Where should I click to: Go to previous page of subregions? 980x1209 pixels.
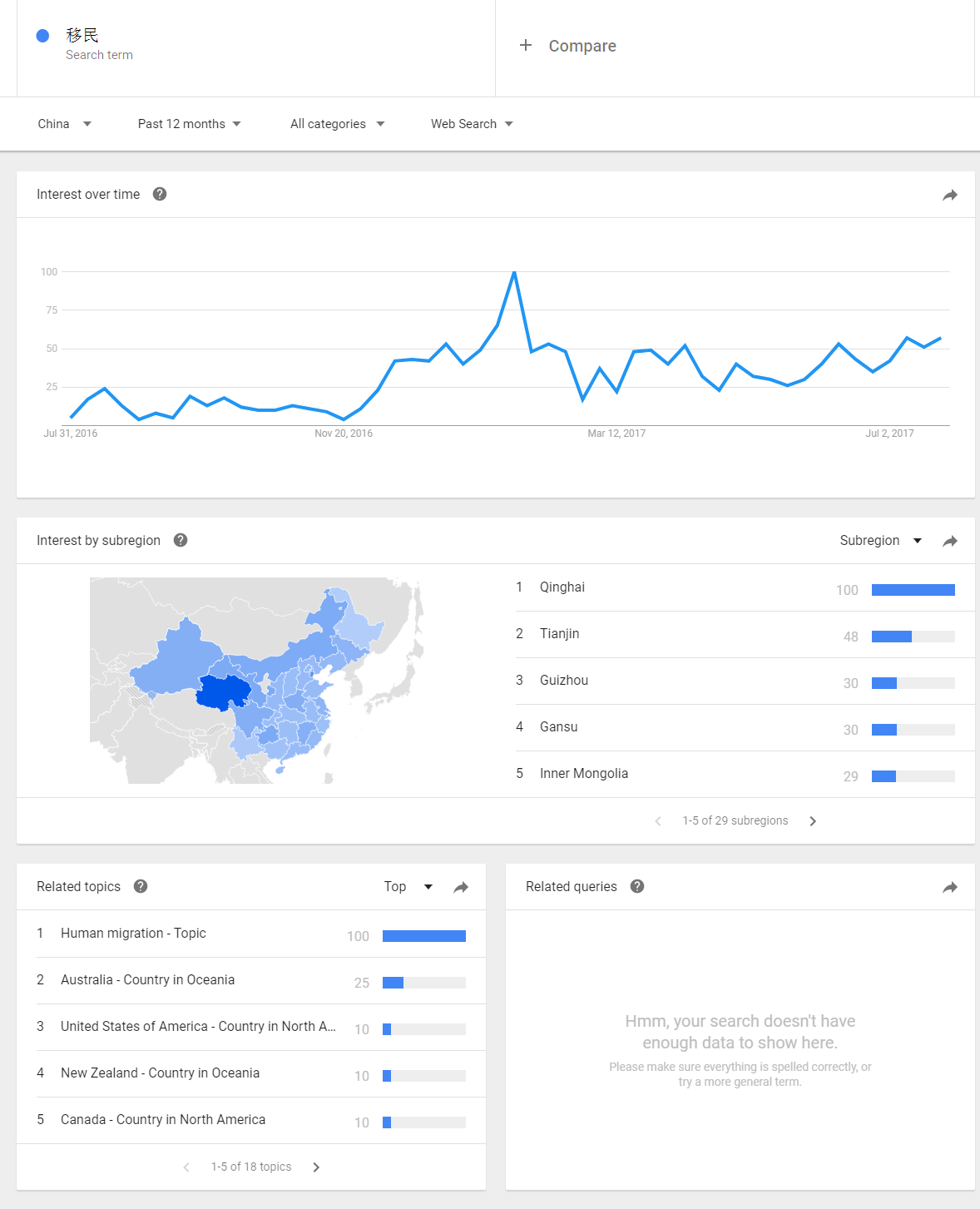point(658,821)
